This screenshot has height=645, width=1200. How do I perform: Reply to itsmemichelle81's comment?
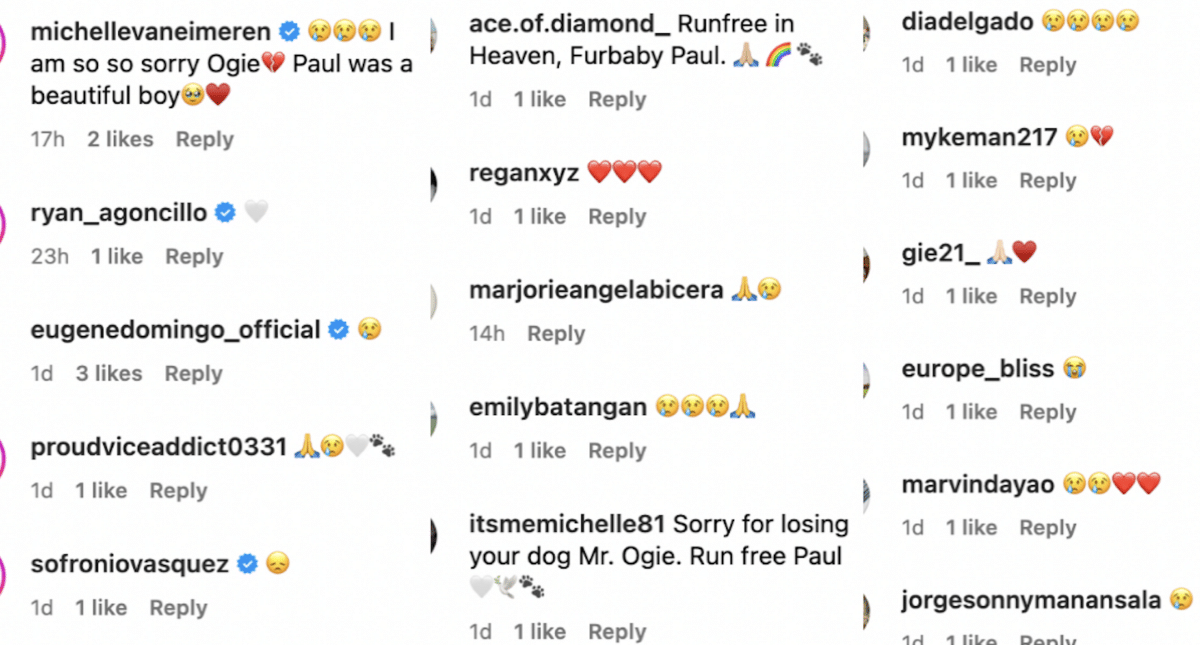point(617,631)
